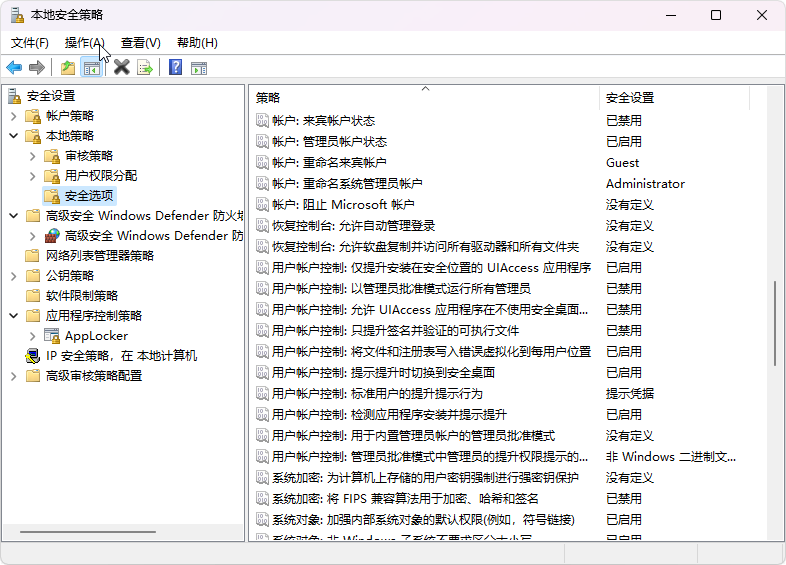This screenshot has width=786, height=565.
Task: Collapse the 本地策略 tree node
Action: coord(13,136)
